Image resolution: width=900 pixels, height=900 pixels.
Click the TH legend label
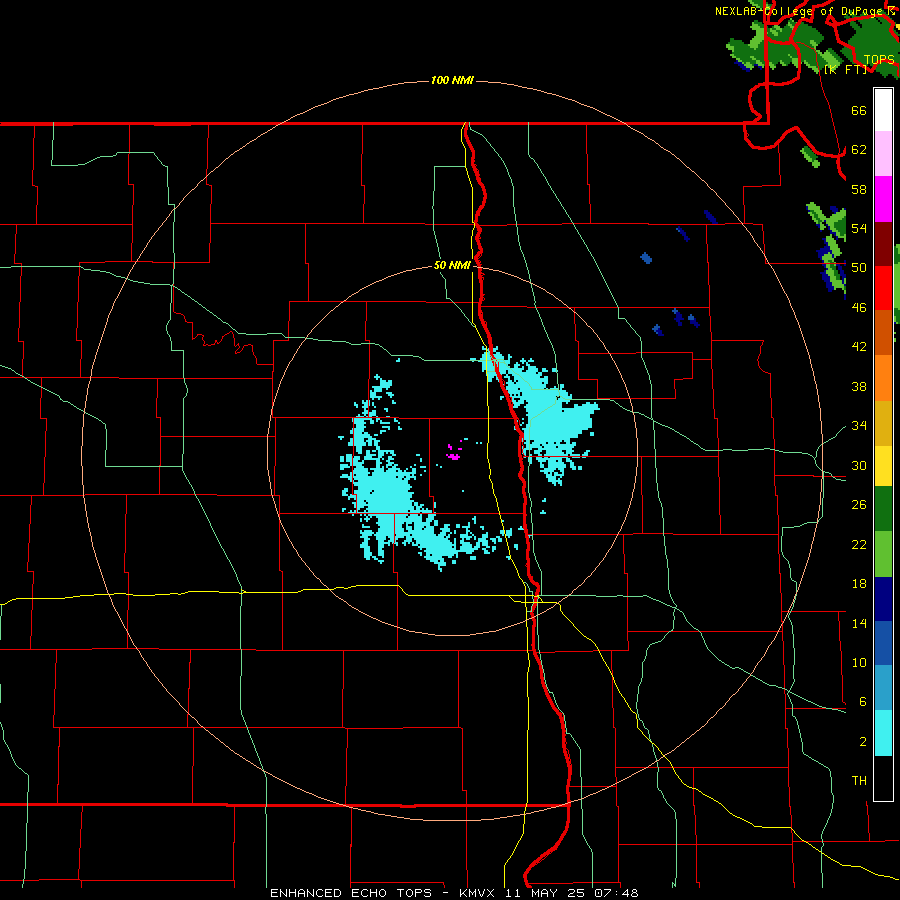pyautogui.click(x=859, y=781)
